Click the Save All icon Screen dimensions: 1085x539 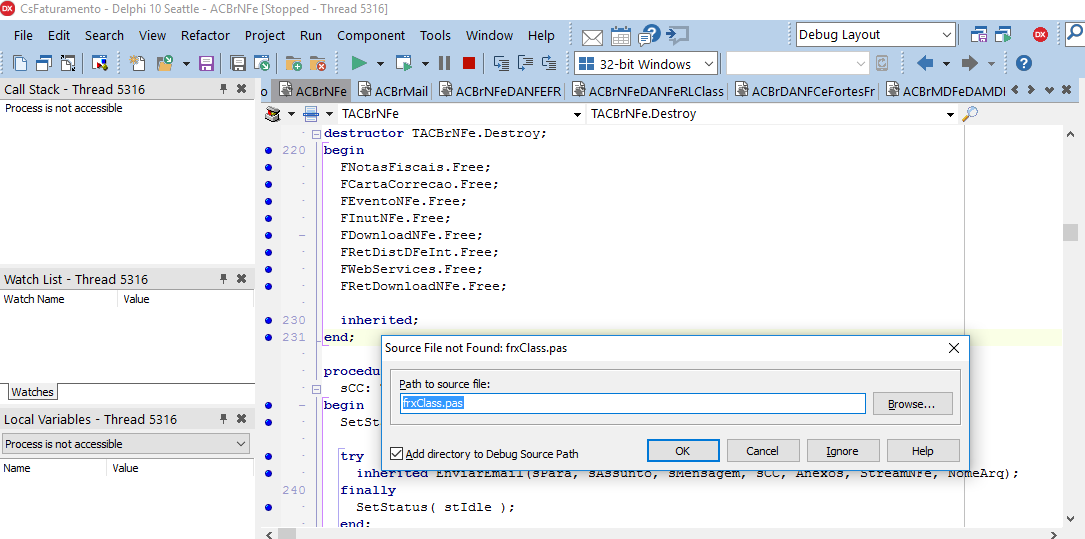tap(238, 64)
